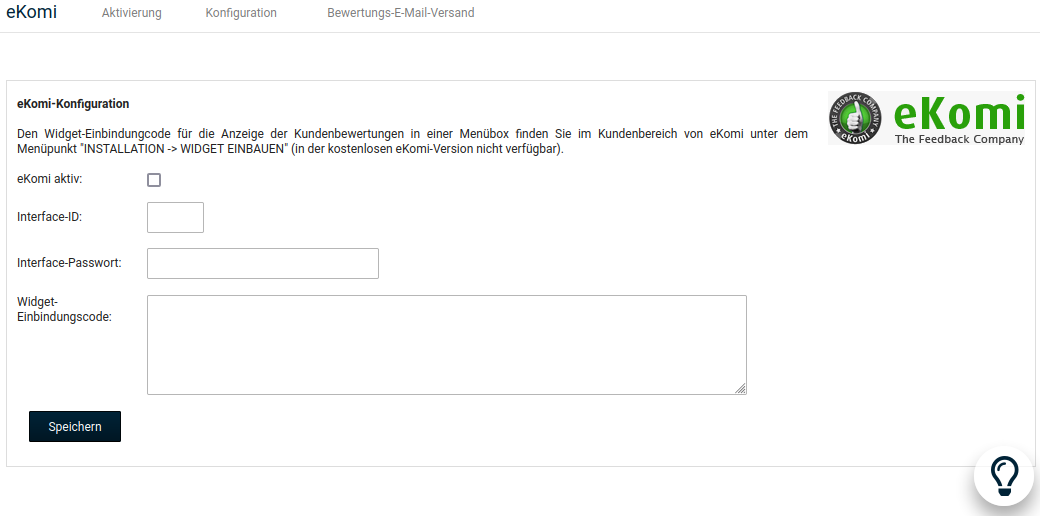The width and height of the screenshot is (1040, 516).
Task: Click the eKomi title in the top bar
Action: 31,13
